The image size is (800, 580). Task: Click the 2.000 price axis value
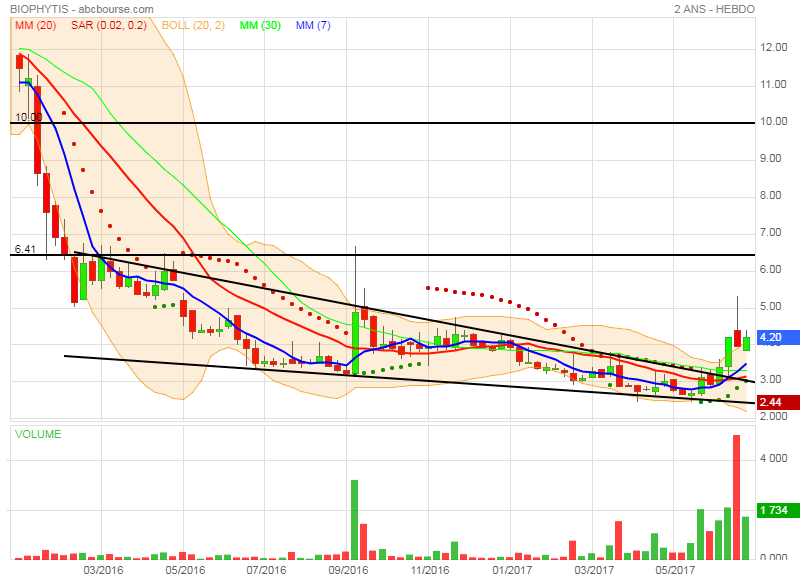click(x=773, y=416)
